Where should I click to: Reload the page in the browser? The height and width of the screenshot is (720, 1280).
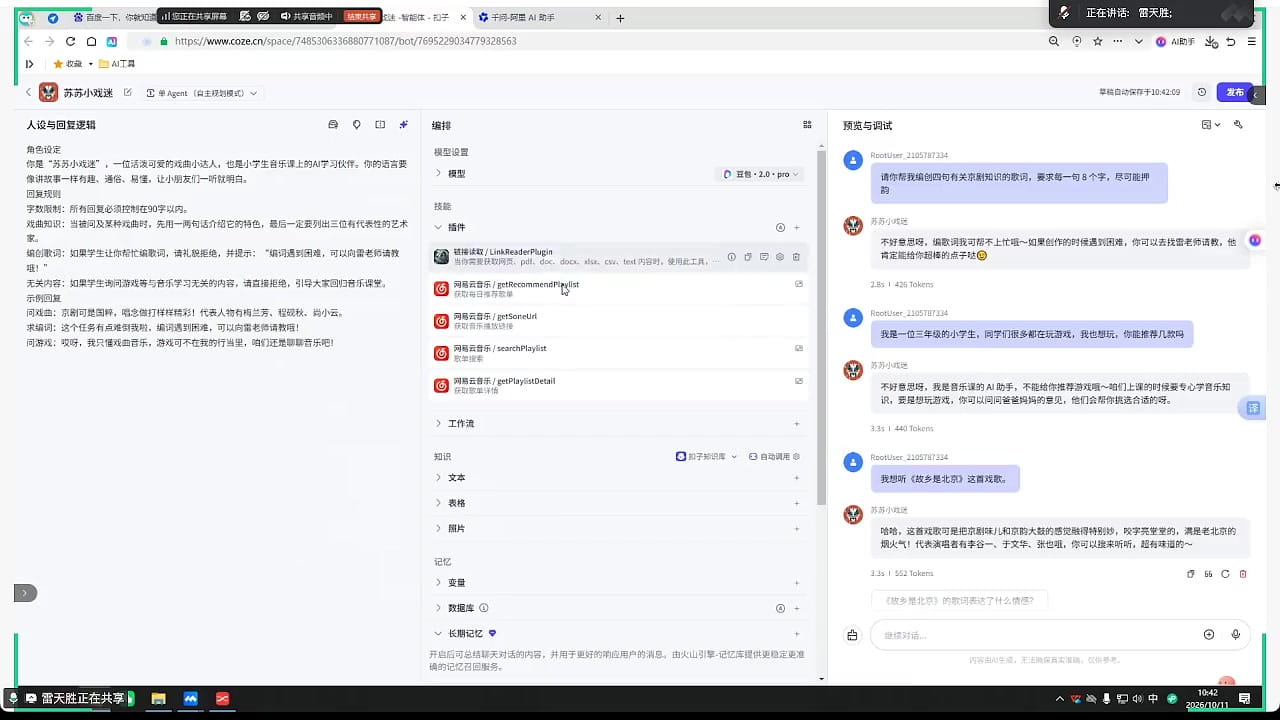[x=70, y=42]
